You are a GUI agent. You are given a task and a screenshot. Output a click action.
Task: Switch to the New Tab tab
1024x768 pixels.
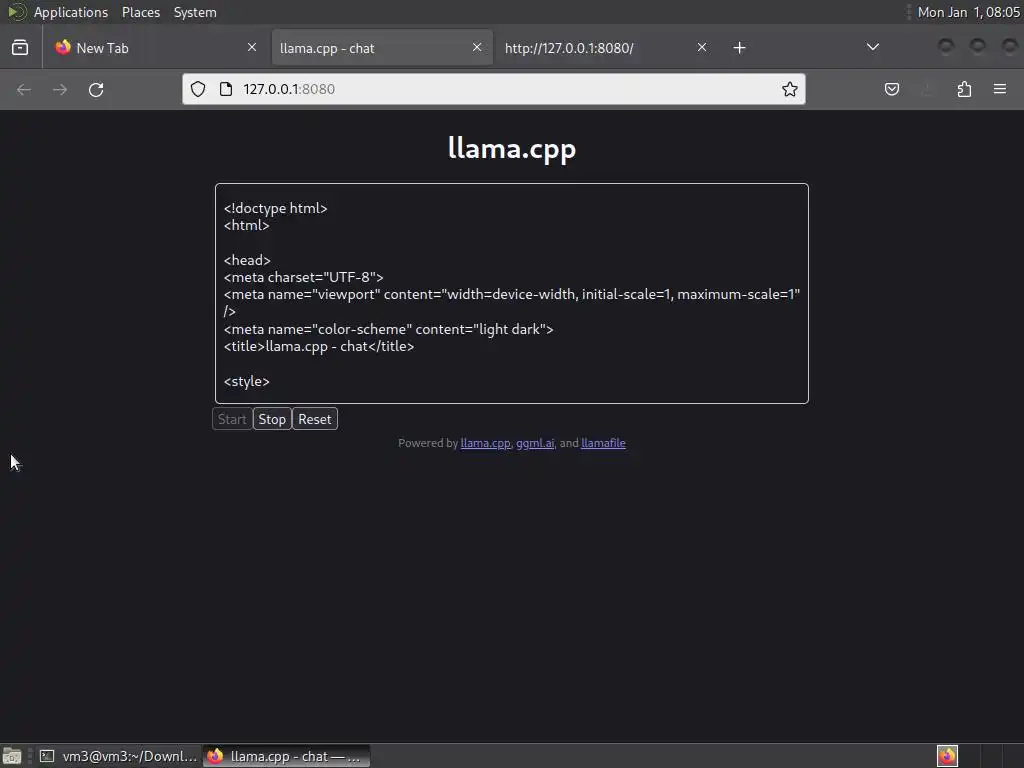click(x=157, y=48)
